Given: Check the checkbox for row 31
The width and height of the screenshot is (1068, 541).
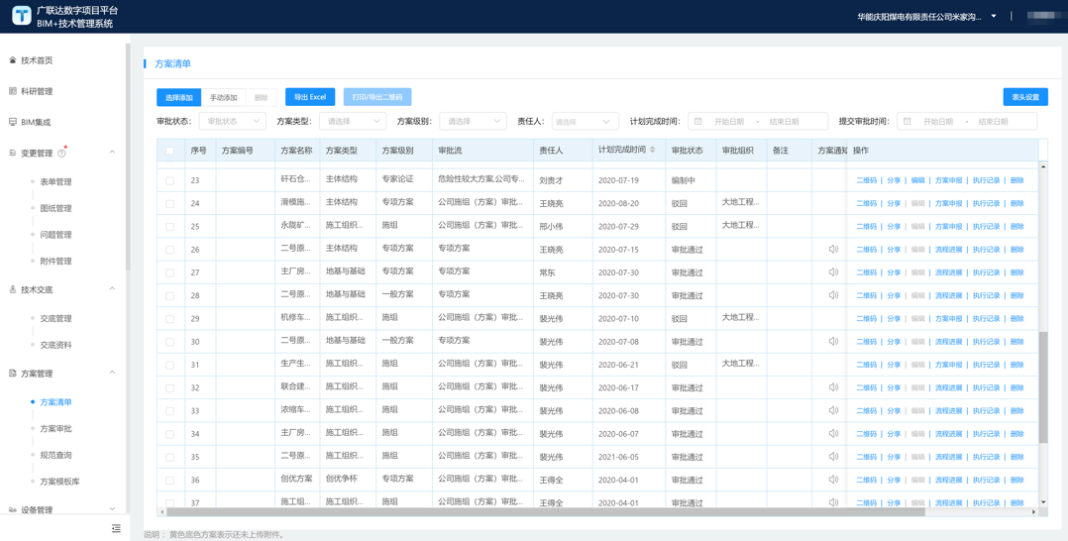Looking at the screenshot, I should pyautogui.click(x=170, y=365).
